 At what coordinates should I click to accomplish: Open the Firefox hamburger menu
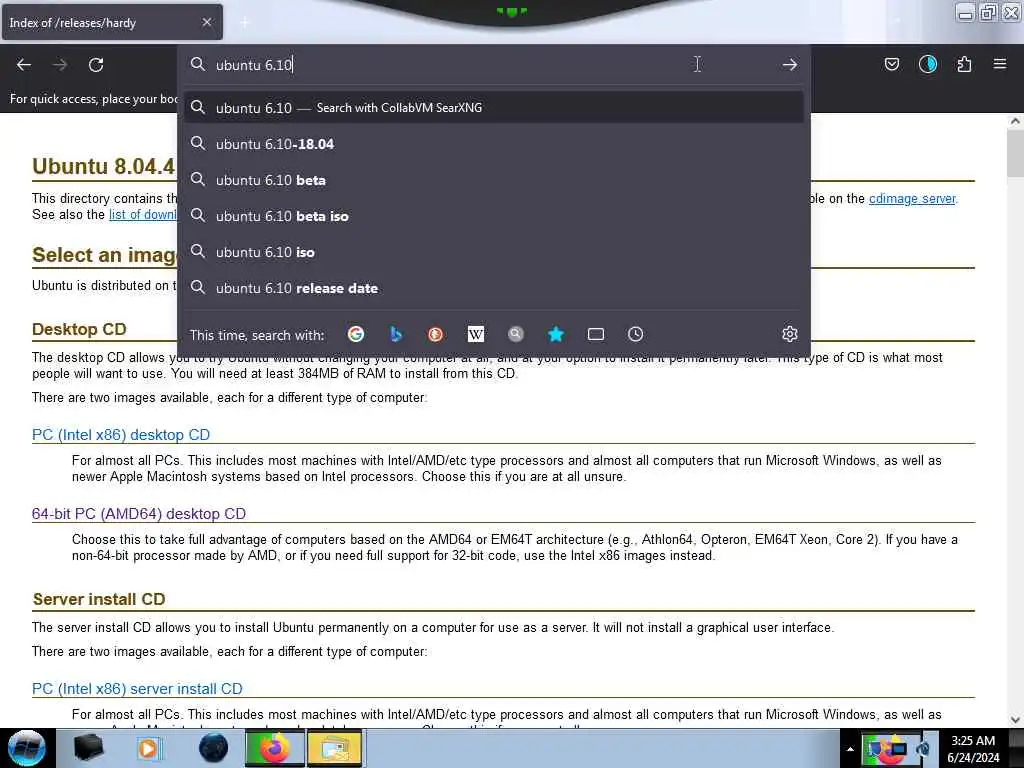[x=1000, y=64]
